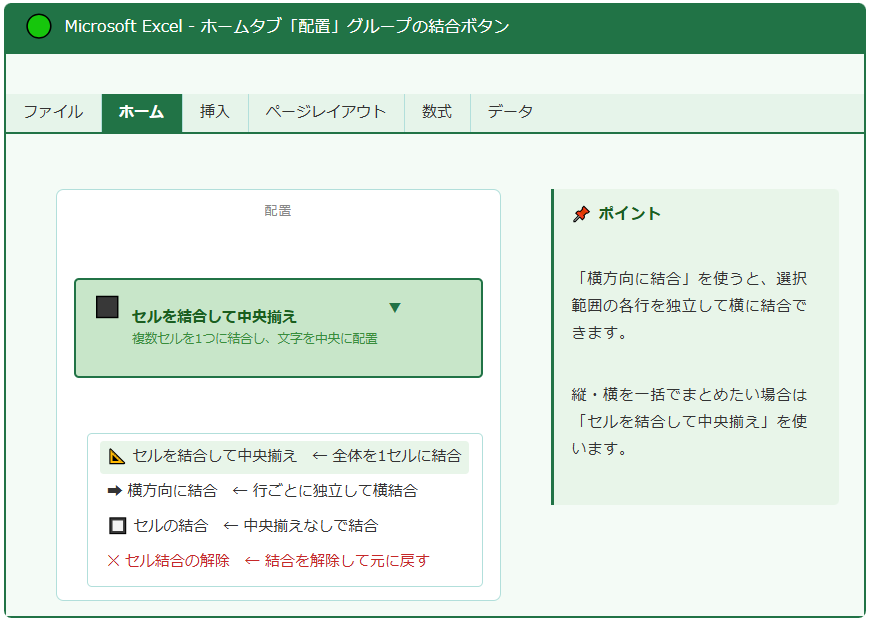Select the ページレイアウト tab
This screenshot has width=872, height=621.
(x=325, y=112)
